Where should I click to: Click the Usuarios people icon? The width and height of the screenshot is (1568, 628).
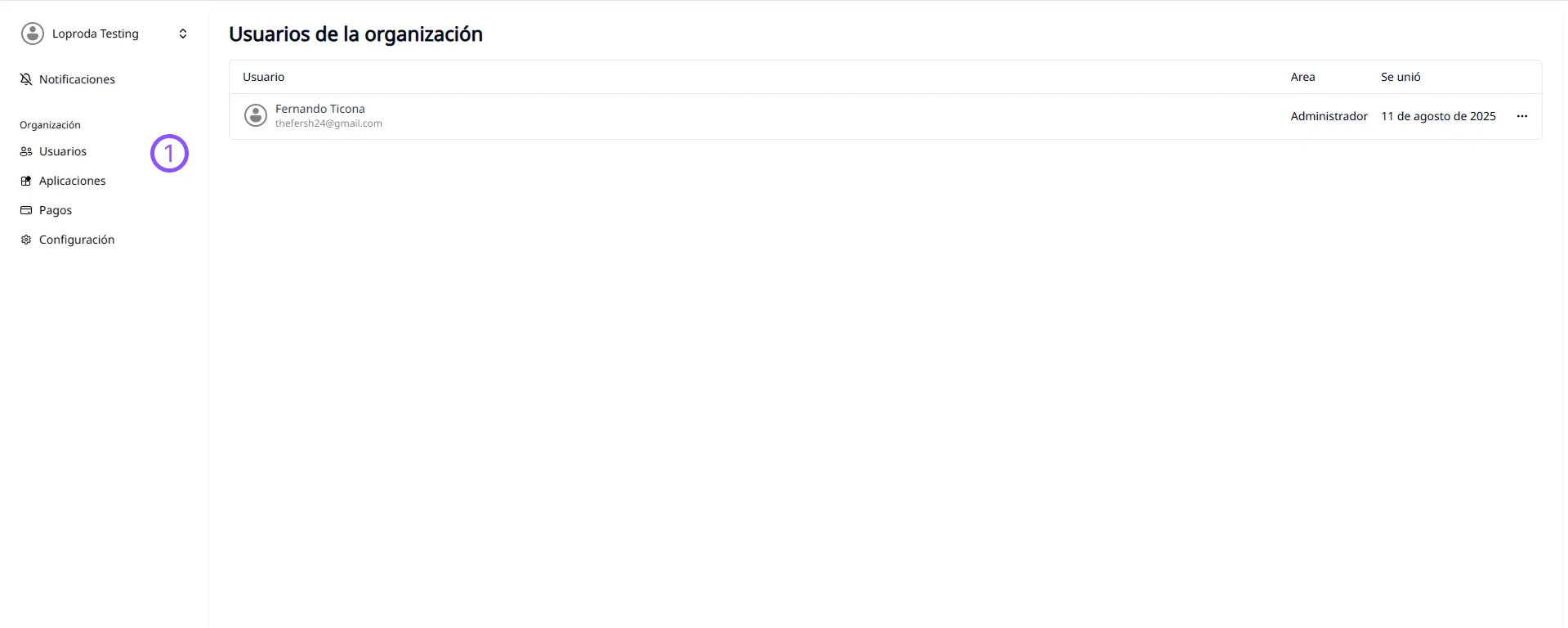pos(26,151)
